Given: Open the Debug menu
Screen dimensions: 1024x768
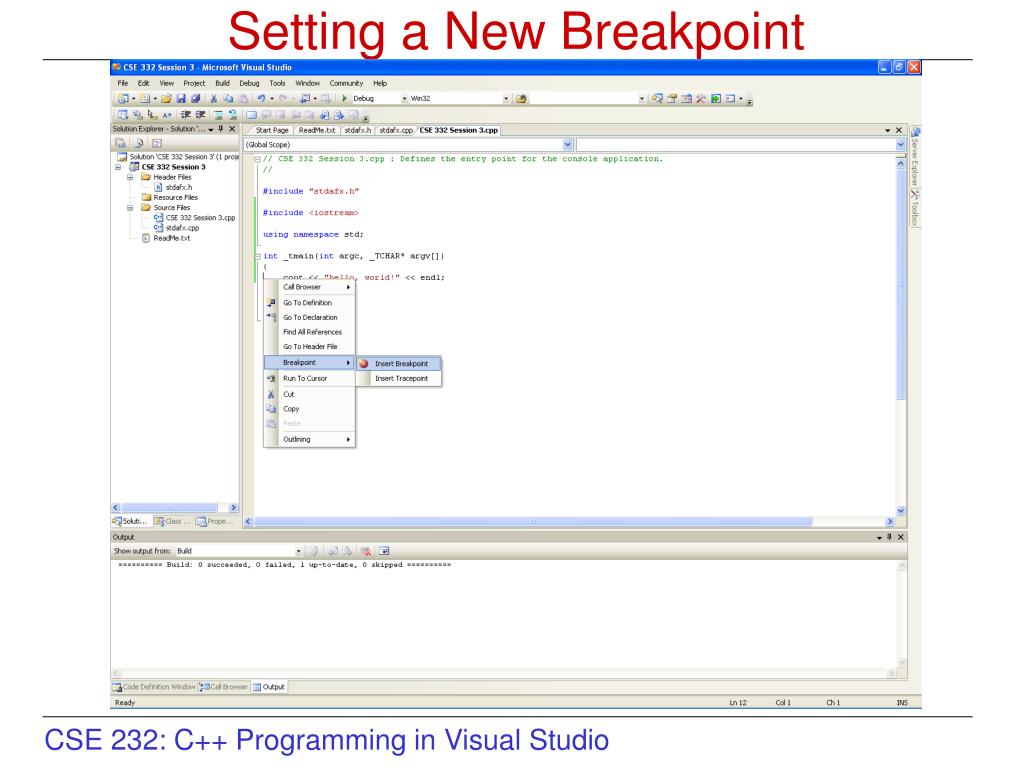Looking at the screenshot, I should [249, 83].
